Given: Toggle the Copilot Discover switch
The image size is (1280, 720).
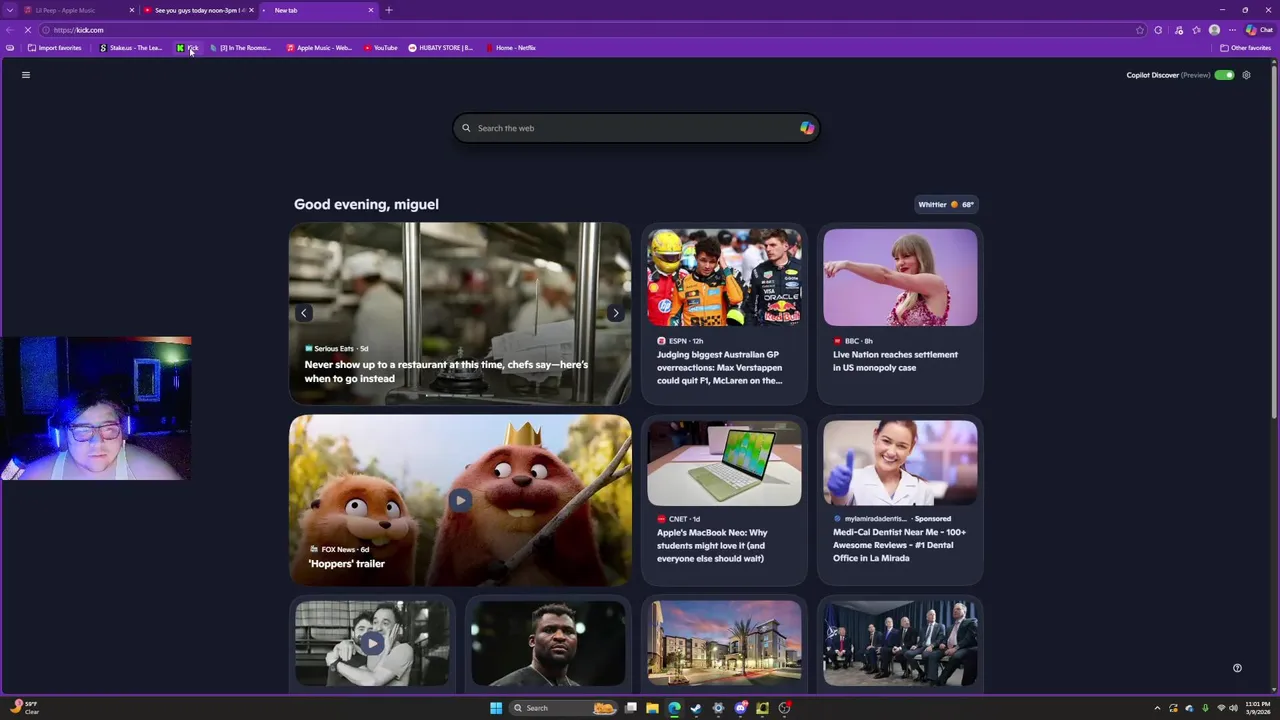Looking at the screenshot, I should (1224, 75).
